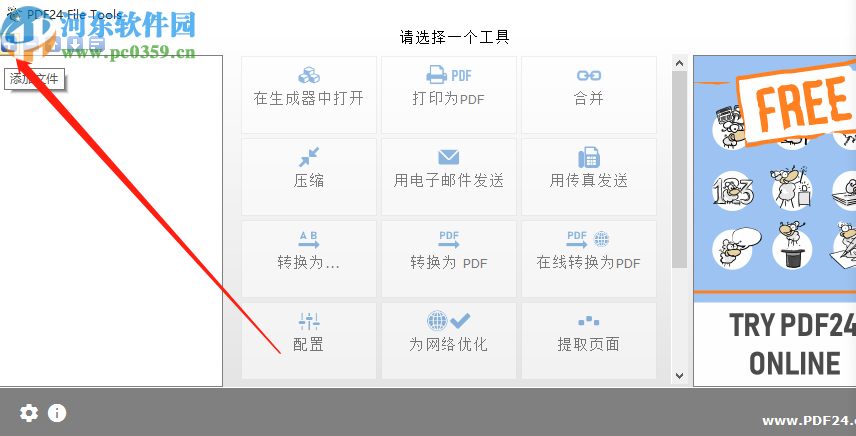Select the 转换为 PDF tool
856x436 pixels.
click(449, 259)
